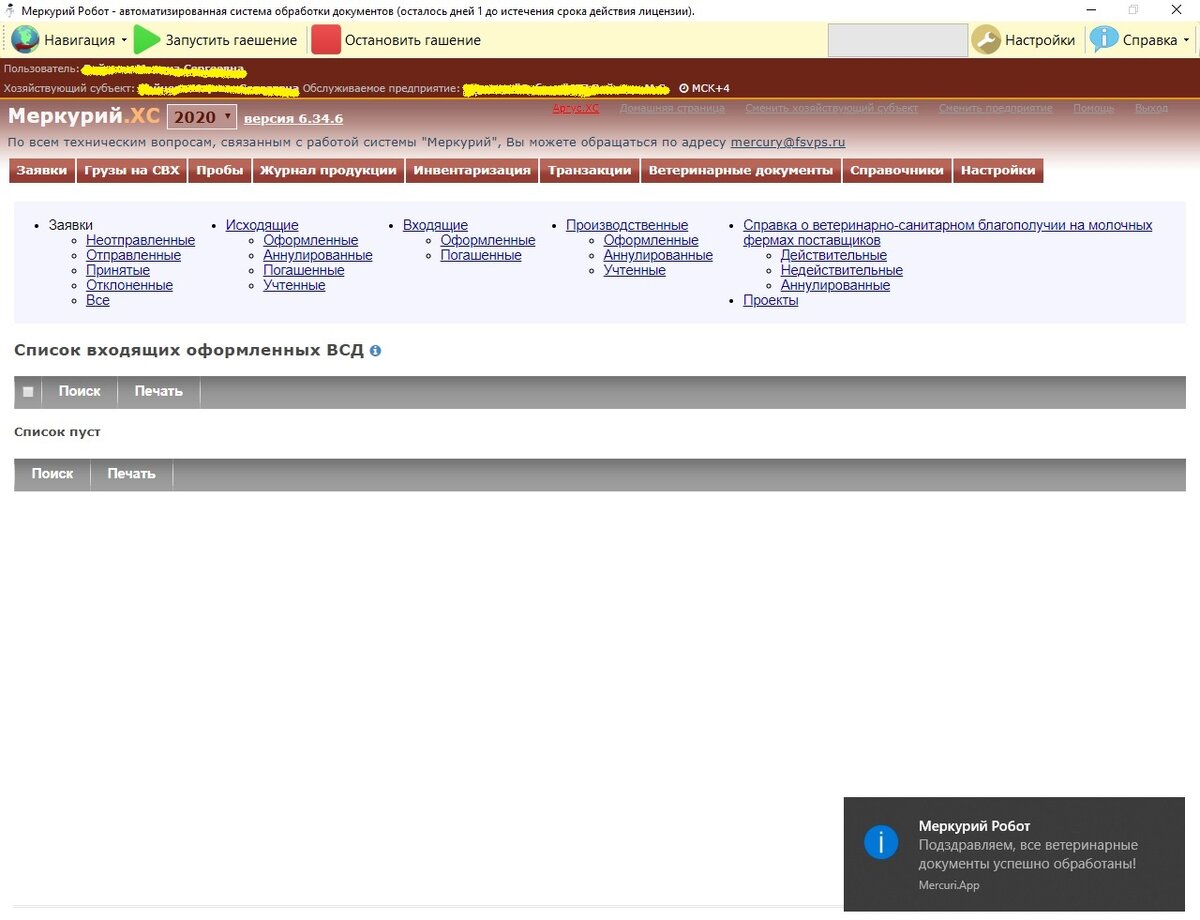The image size is (1200, 920).
Task: Click the Домашняя страница link
Action: click(x=672, y=108)
